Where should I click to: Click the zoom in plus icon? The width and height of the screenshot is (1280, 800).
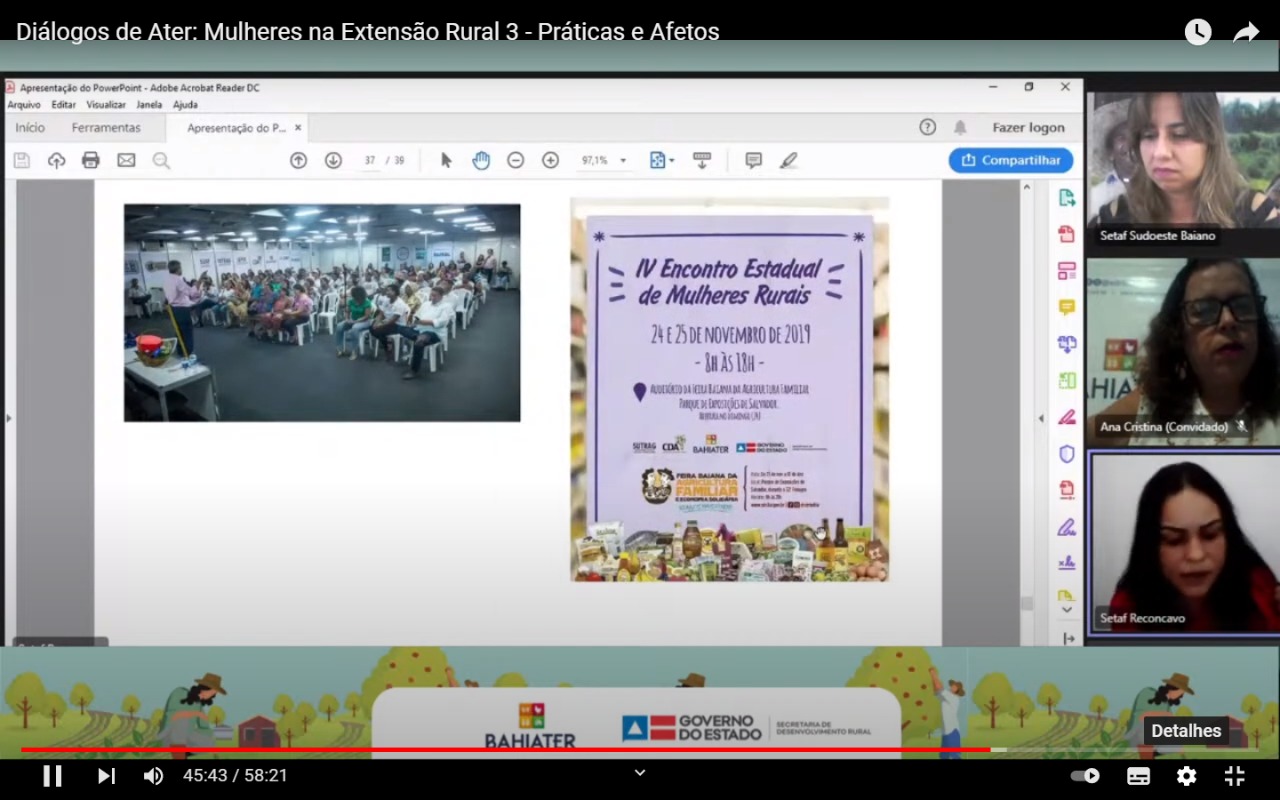coord(550,160)
